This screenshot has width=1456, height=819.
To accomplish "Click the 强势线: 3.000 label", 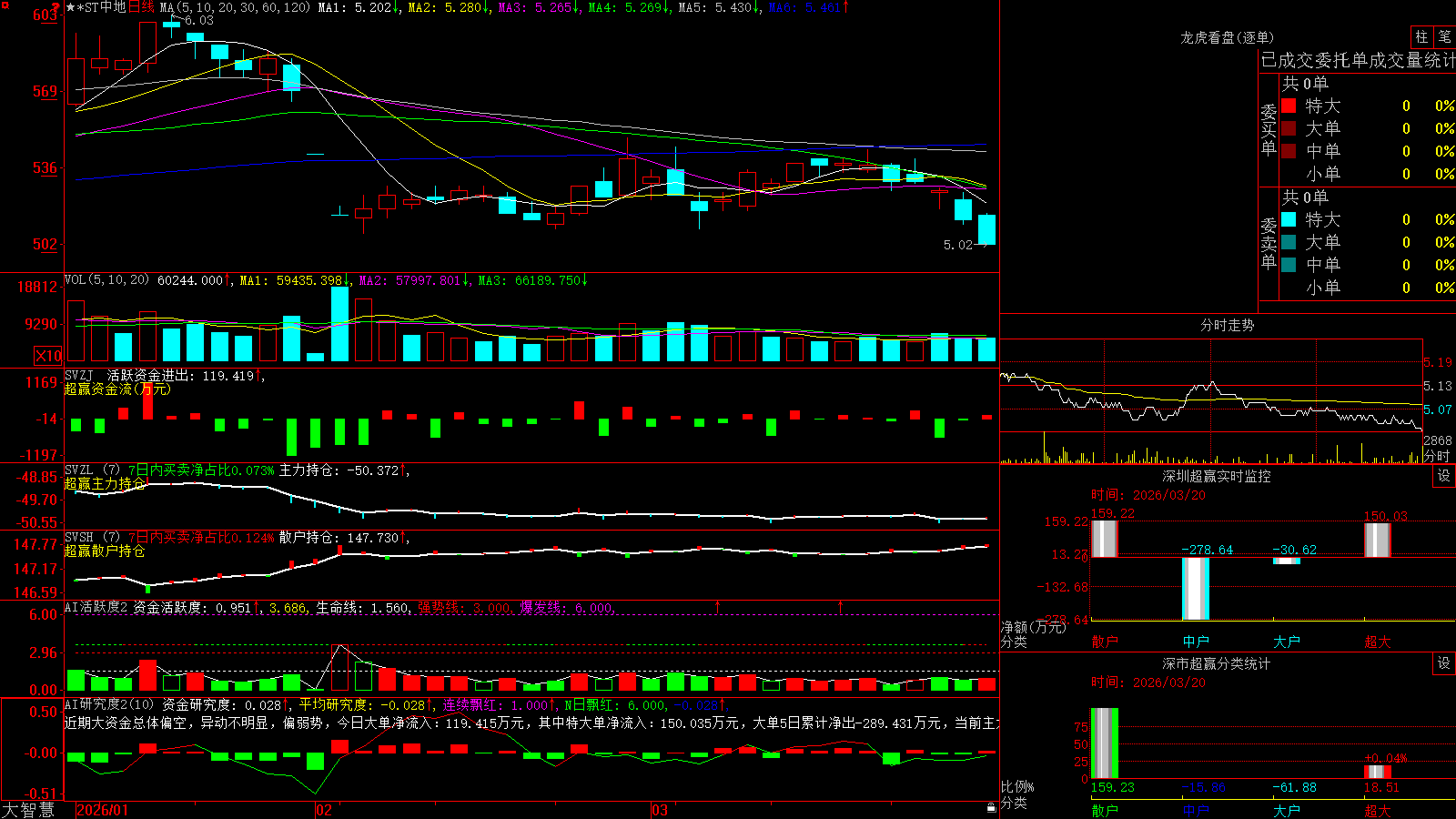I will 465,607.
